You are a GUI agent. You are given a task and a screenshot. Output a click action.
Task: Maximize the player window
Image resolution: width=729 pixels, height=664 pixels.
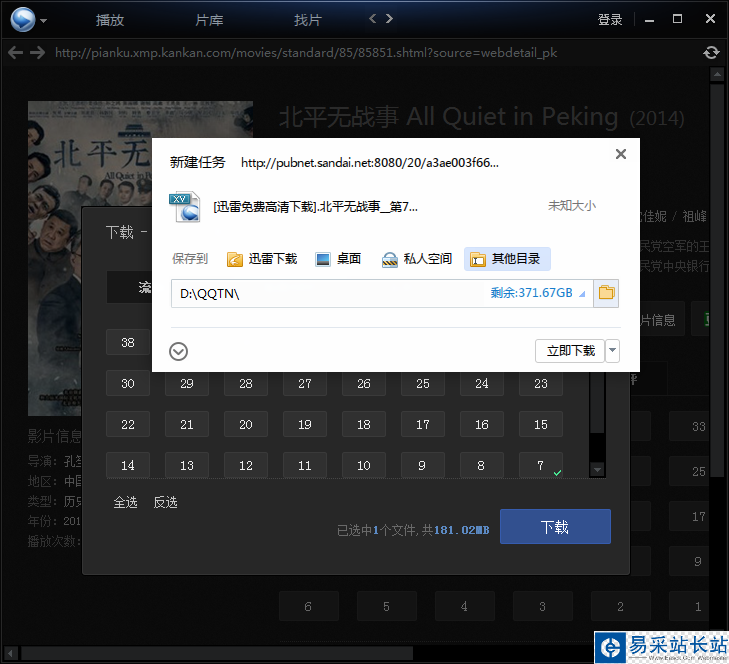(677, 19)
